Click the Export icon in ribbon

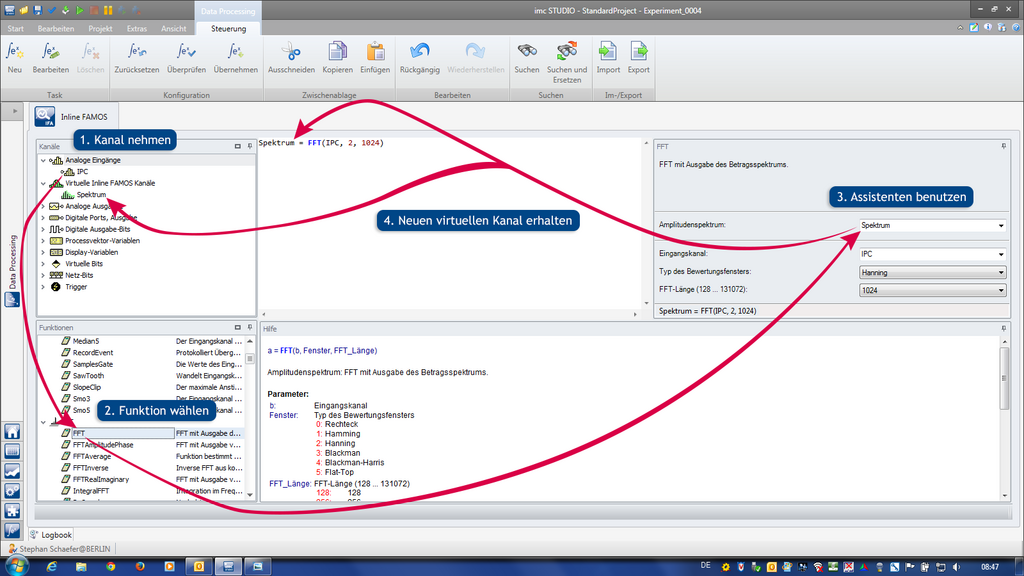[638, 52]
